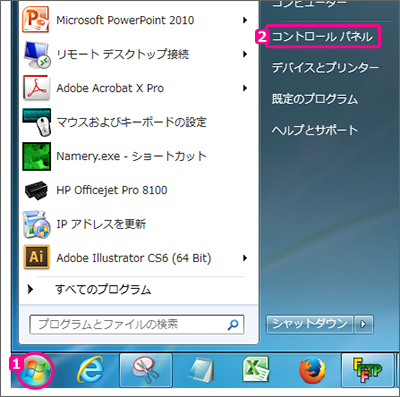Expand Adobe Acrobat X Pro jump list arrow

245,88
